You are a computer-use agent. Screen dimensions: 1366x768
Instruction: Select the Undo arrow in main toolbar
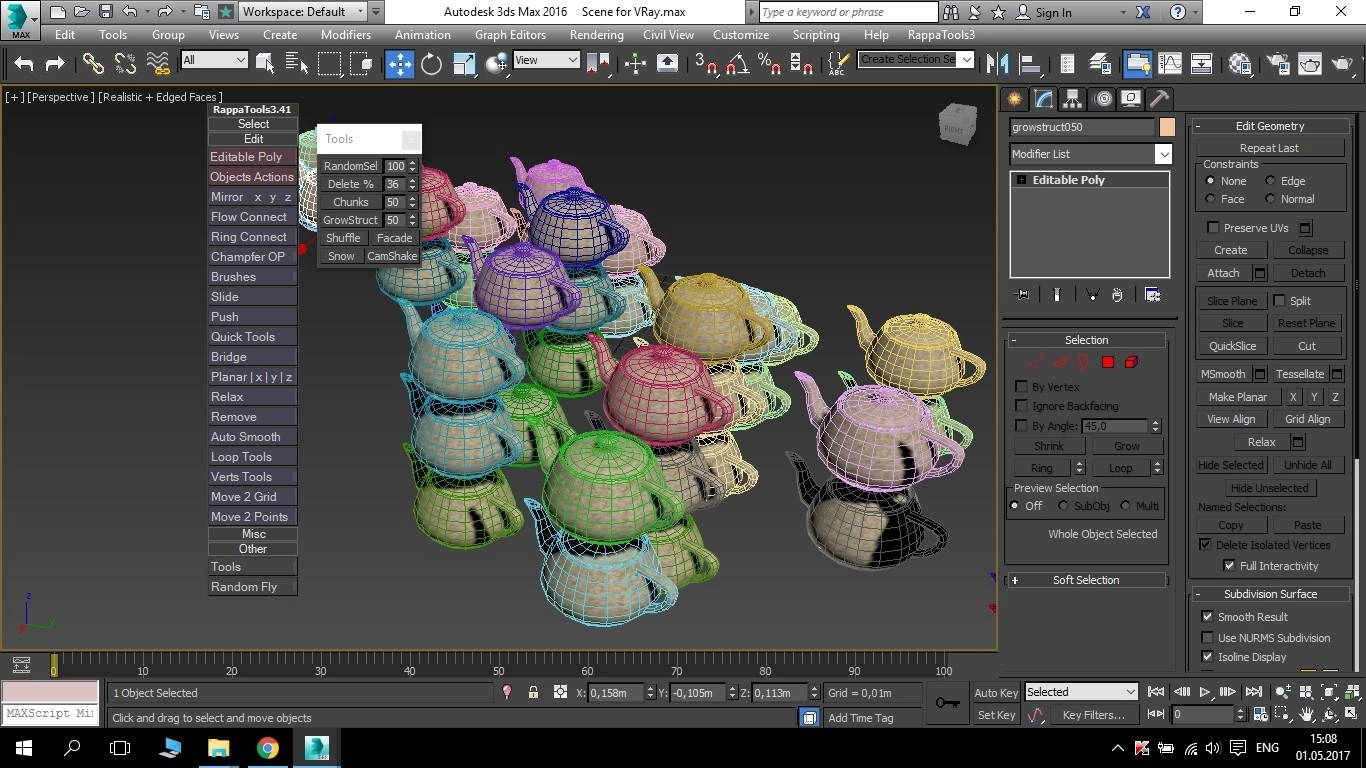(24, 63)
